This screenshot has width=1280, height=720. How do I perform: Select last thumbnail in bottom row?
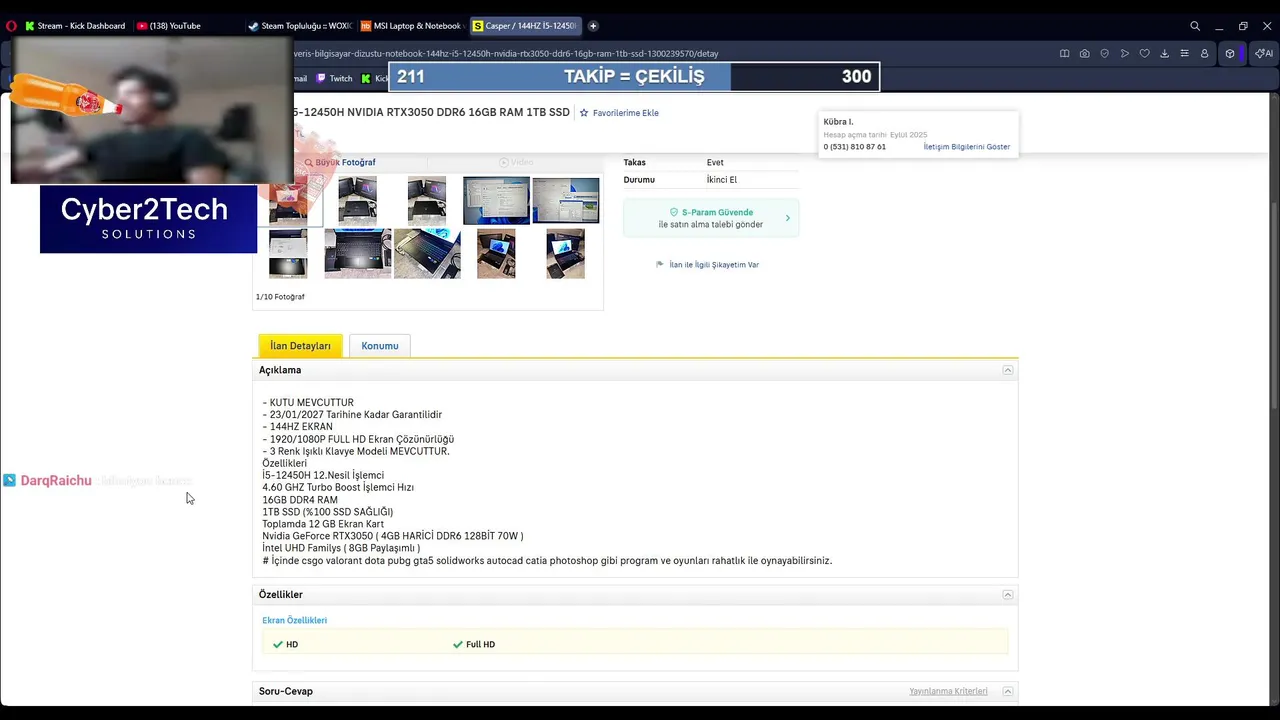566,253
